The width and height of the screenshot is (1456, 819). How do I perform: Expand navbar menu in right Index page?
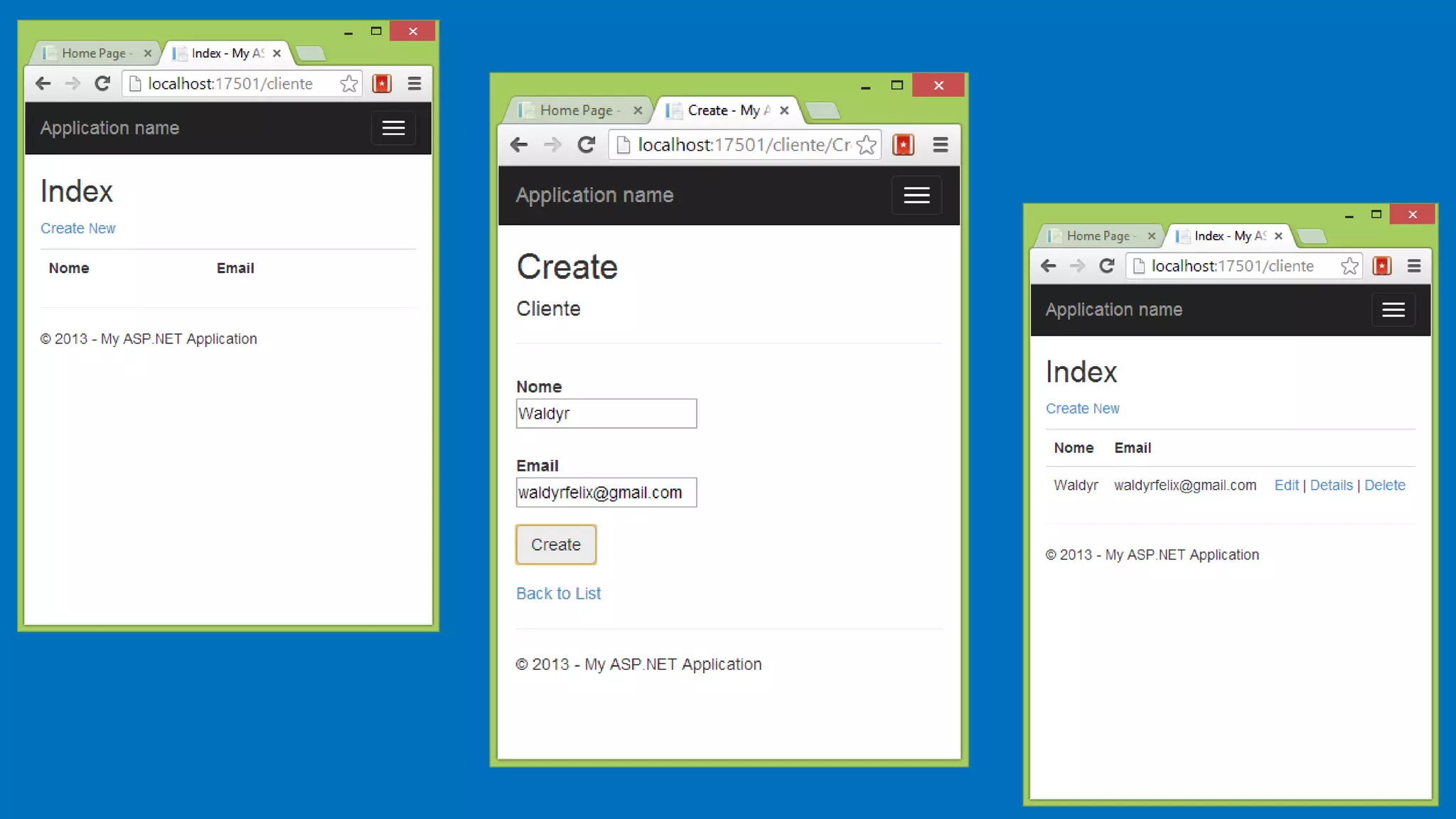(1393, 310)
